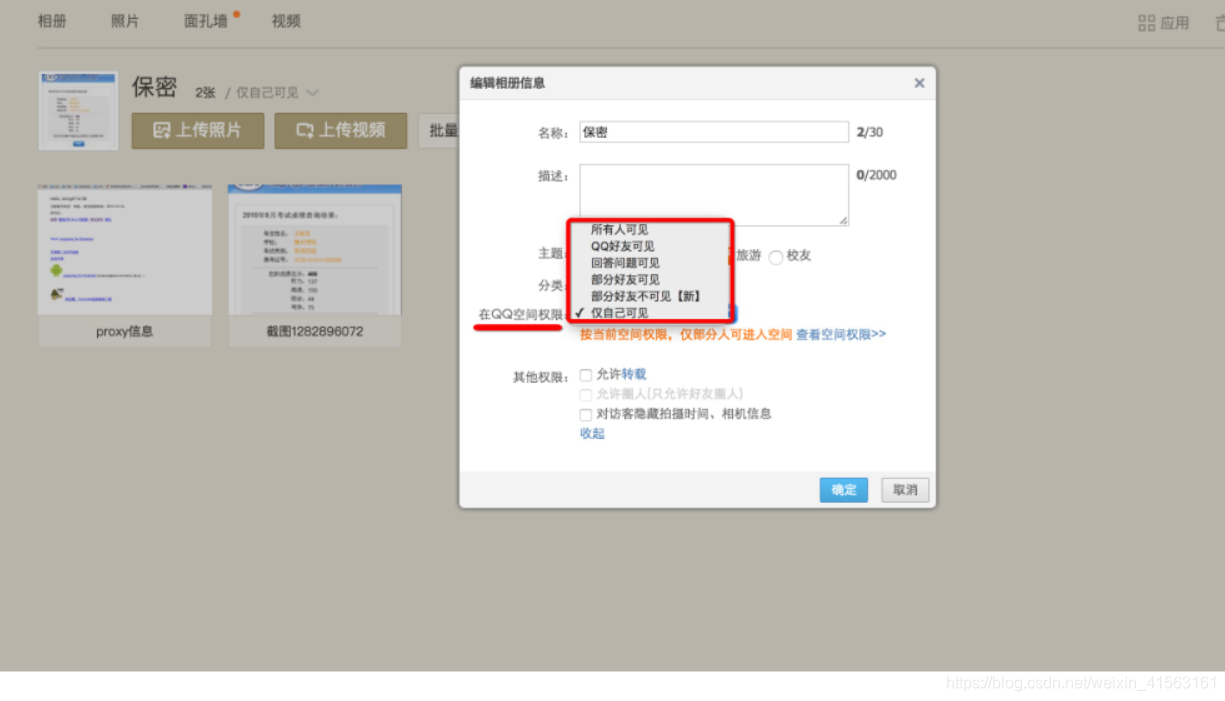Open the 相册 tab
Screen dimensions: 1225x701
click(x=52, y=21)
